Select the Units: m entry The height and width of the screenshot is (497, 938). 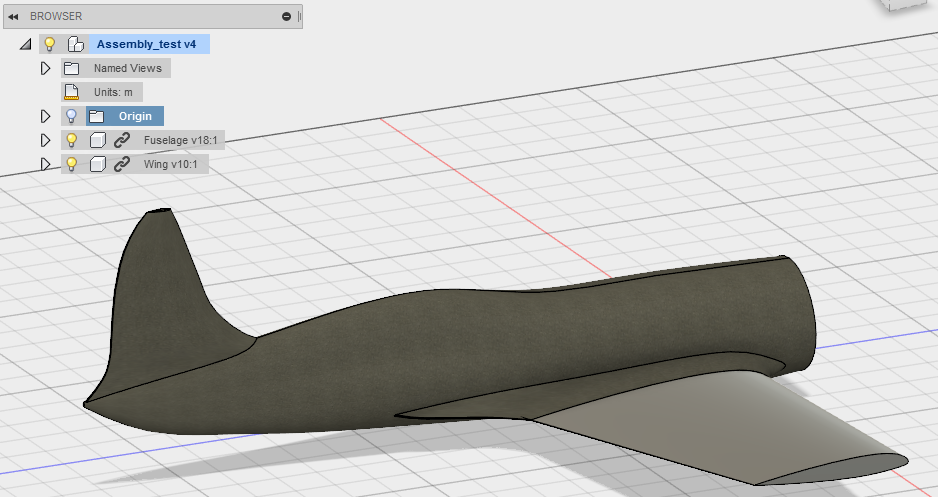click(x=113, y=92)
